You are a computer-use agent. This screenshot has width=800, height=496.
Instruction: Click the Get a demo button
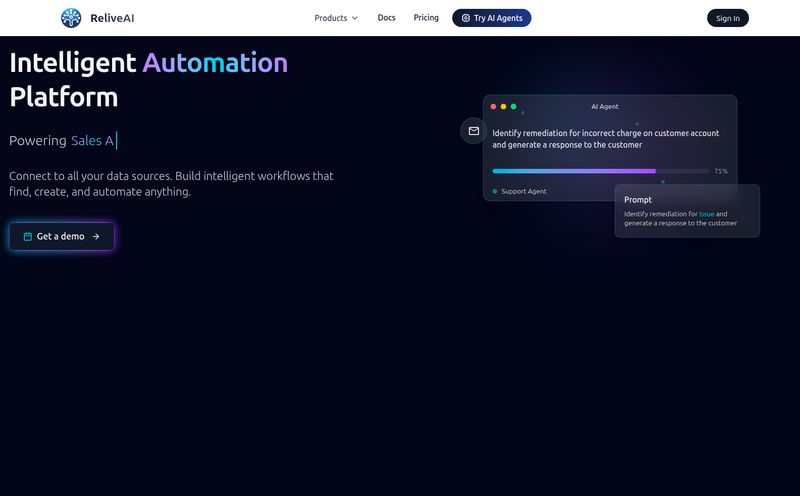tap(62, 236)
